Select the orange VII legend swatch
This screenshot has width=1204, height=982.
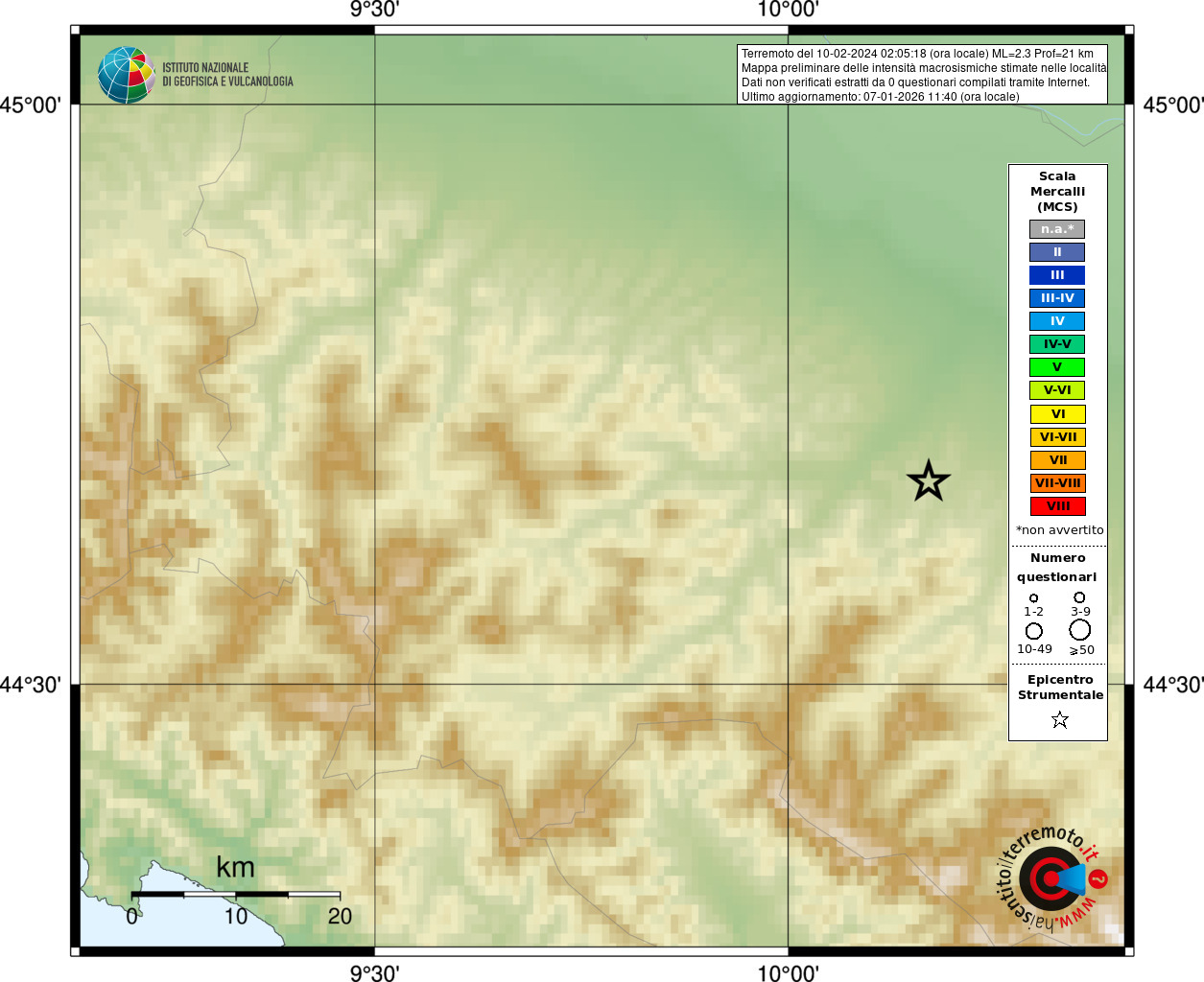coord(1057,460)
